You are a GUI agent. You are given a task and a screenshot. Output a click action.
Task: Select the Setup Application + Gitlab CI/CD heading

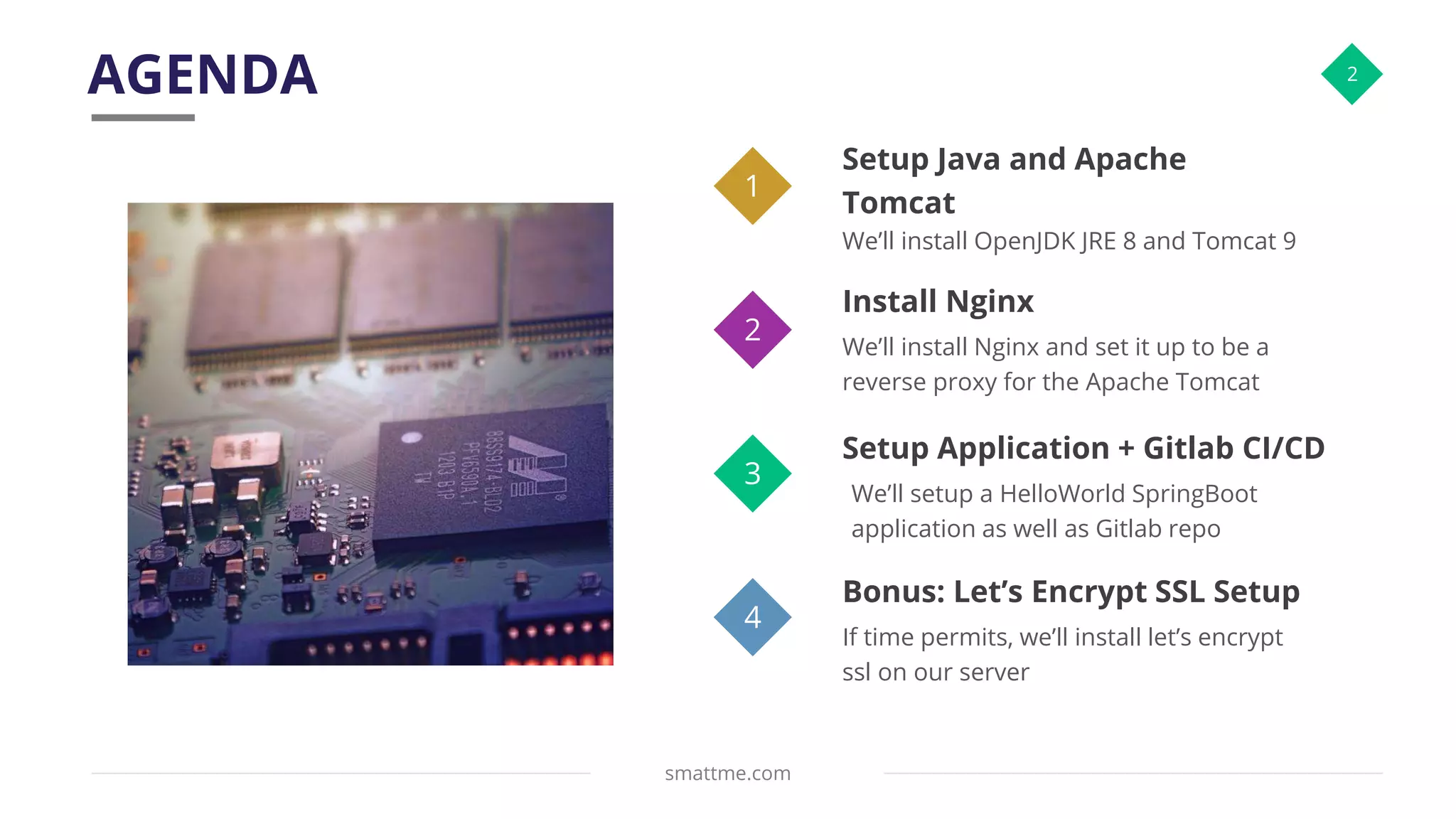click(x=1083, y=449)
